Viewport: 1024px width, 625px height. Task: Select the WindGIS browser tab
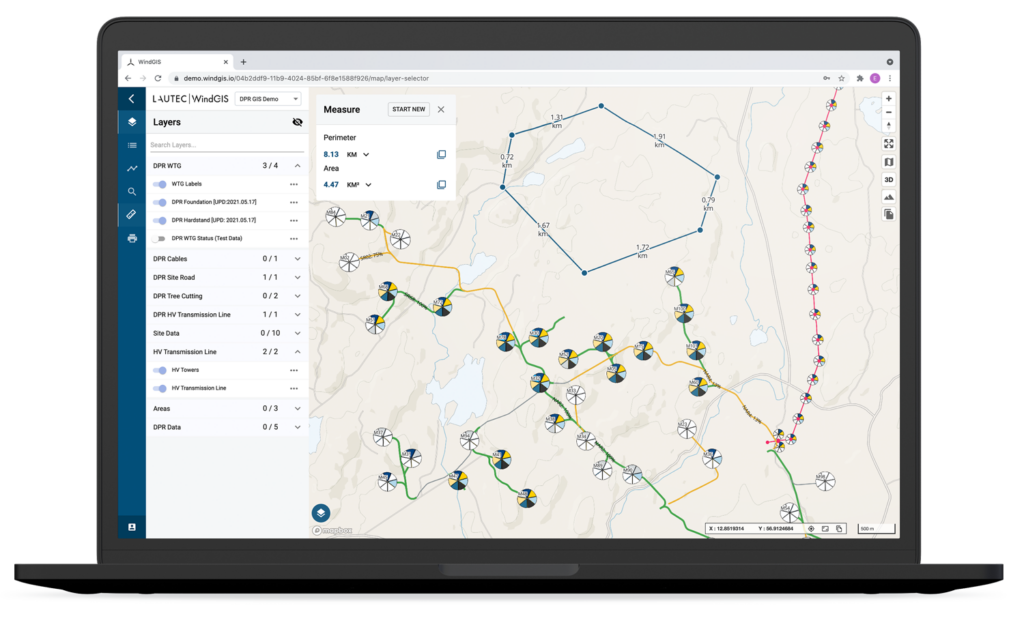click(176, 62)
